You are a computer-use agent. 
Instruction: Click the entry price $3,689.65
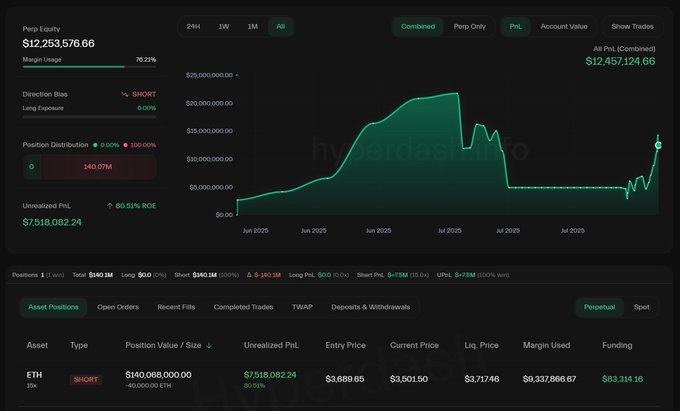(x=345, y=379)
